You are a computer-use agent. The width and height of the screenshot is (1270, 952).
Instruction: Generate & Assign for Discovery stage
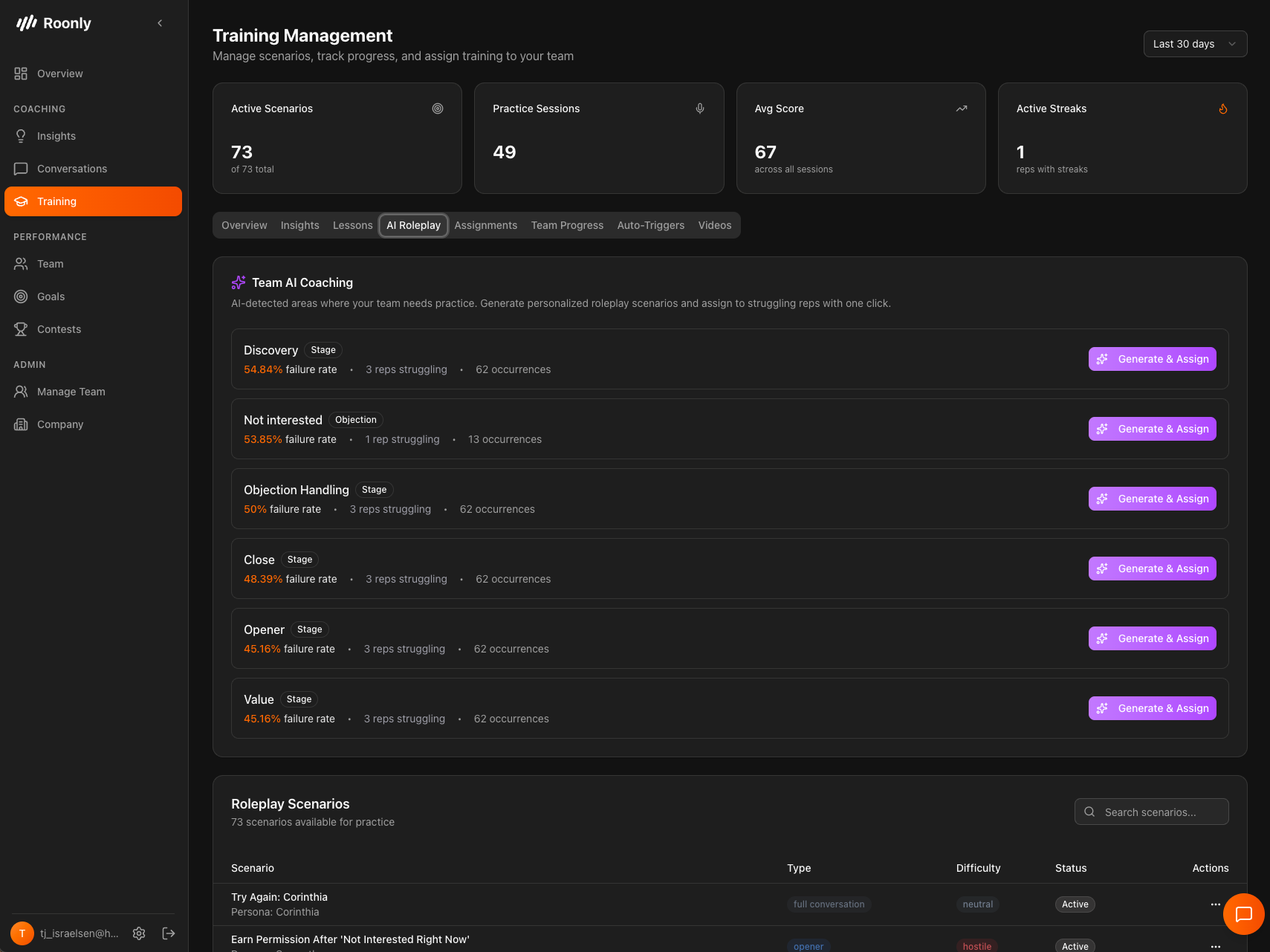tap(1152, 359)
